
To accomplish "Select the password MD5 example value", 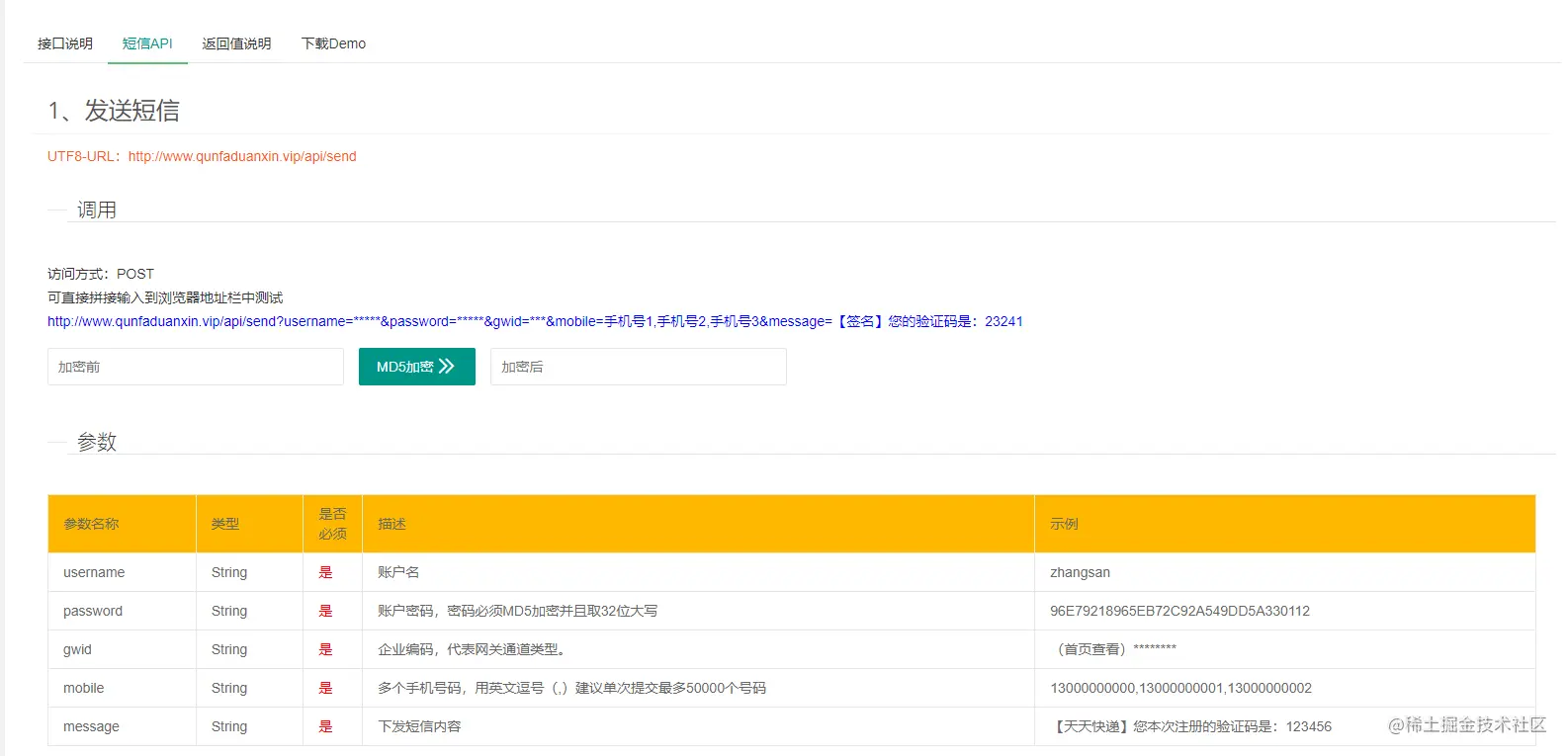I will [1179, 611].
